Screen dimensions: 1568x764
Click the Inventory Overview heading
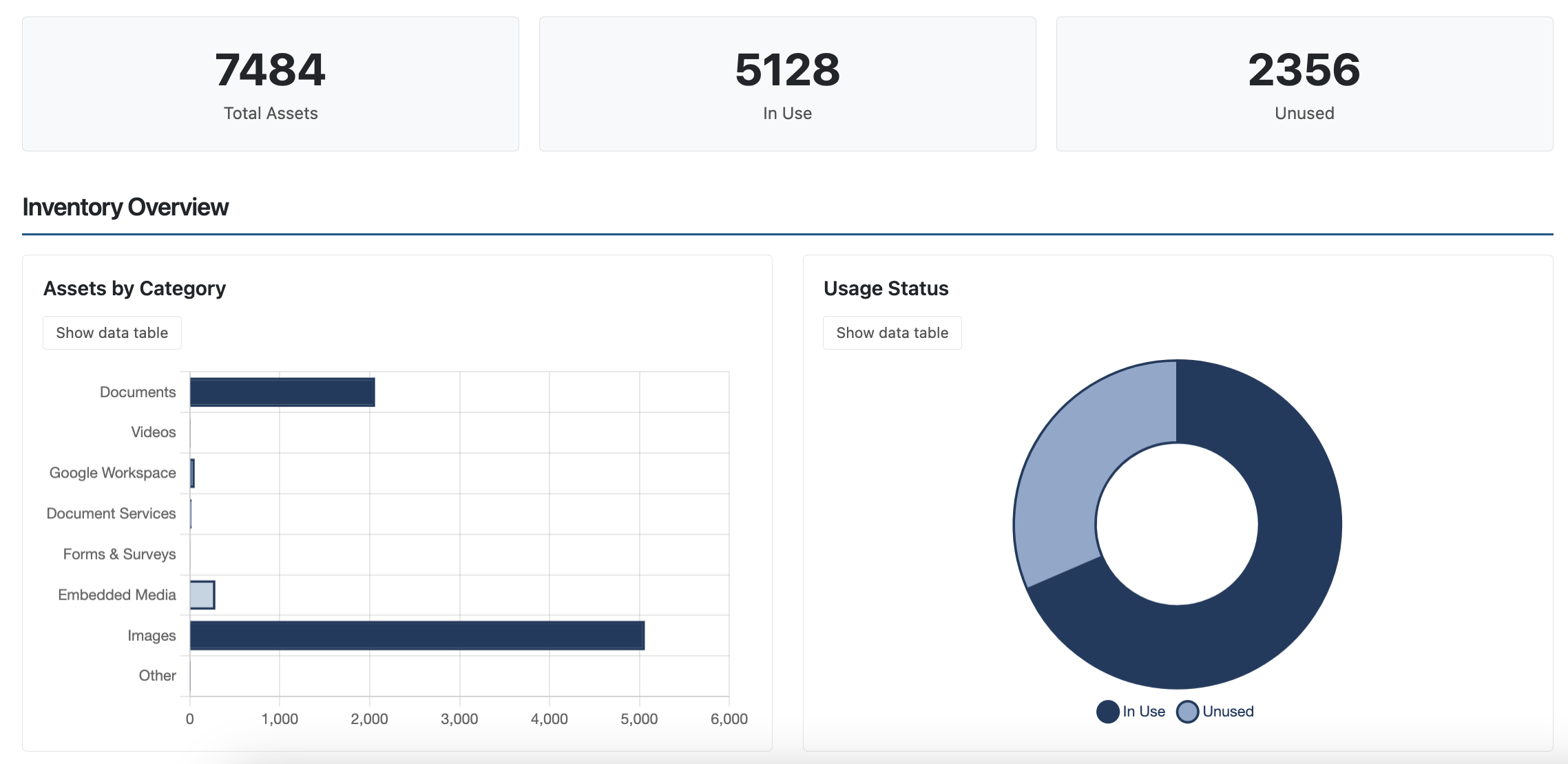126,206
